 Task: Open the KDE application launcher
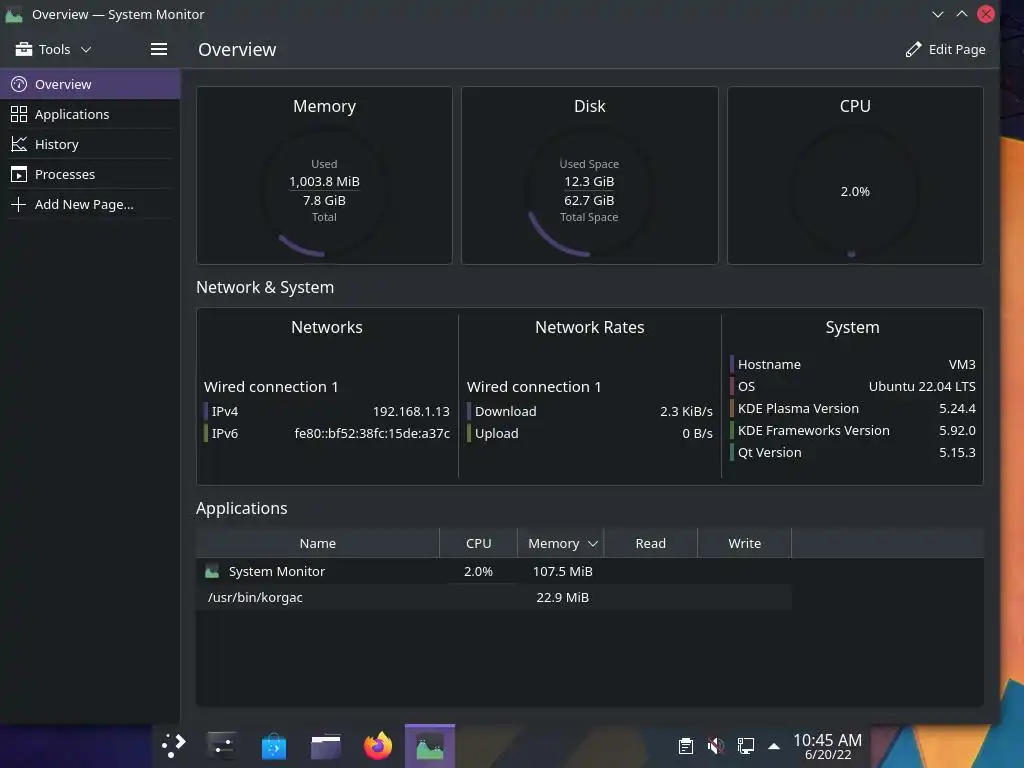pyautogui.click(x=174, y=745)
